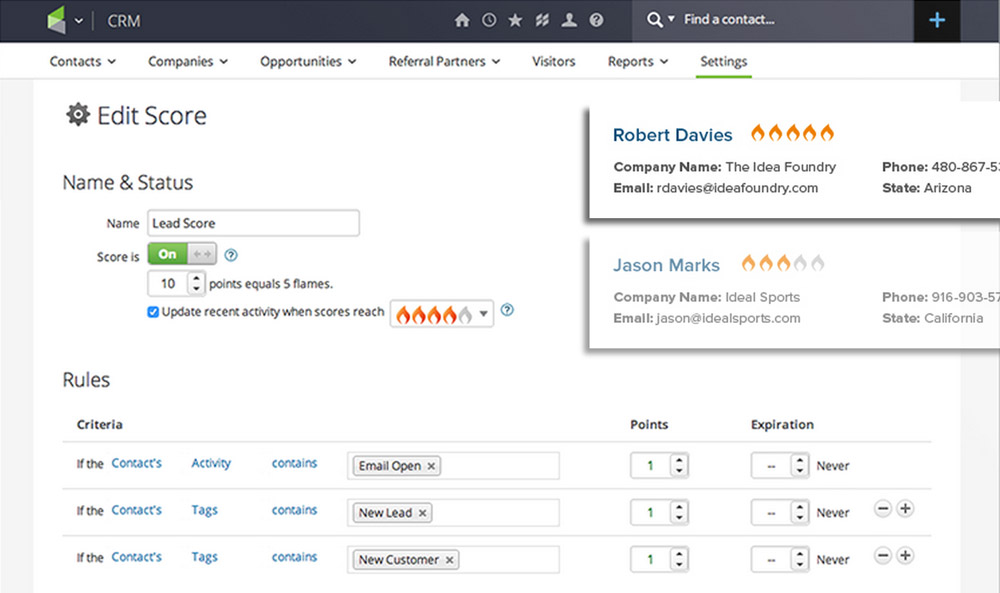This screenshot has width=1000, height=593.
Task: Switch to the Settings tab
Action: pos(723,61)
